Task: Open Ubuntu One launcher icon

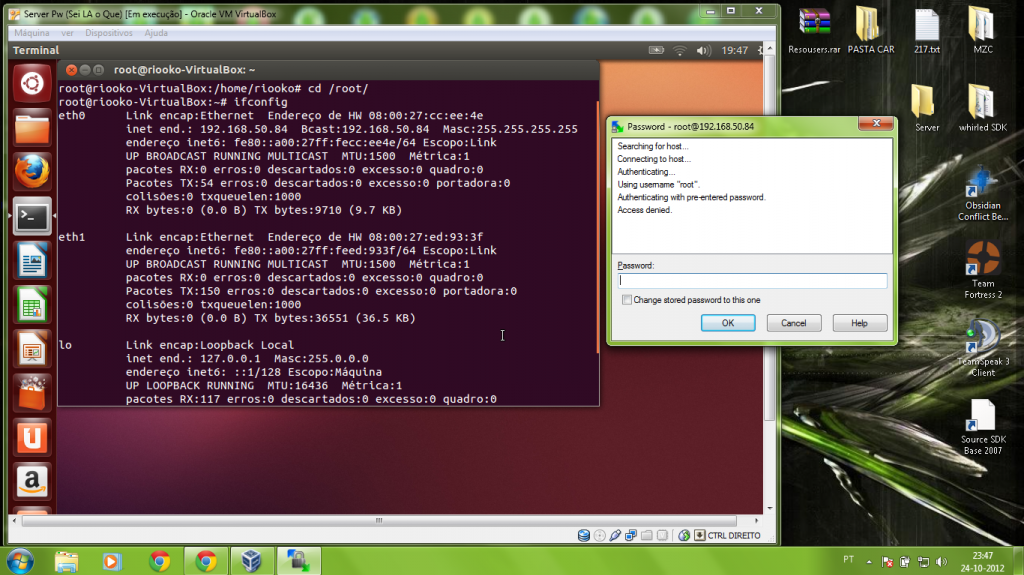Action: tap(32, 435)
